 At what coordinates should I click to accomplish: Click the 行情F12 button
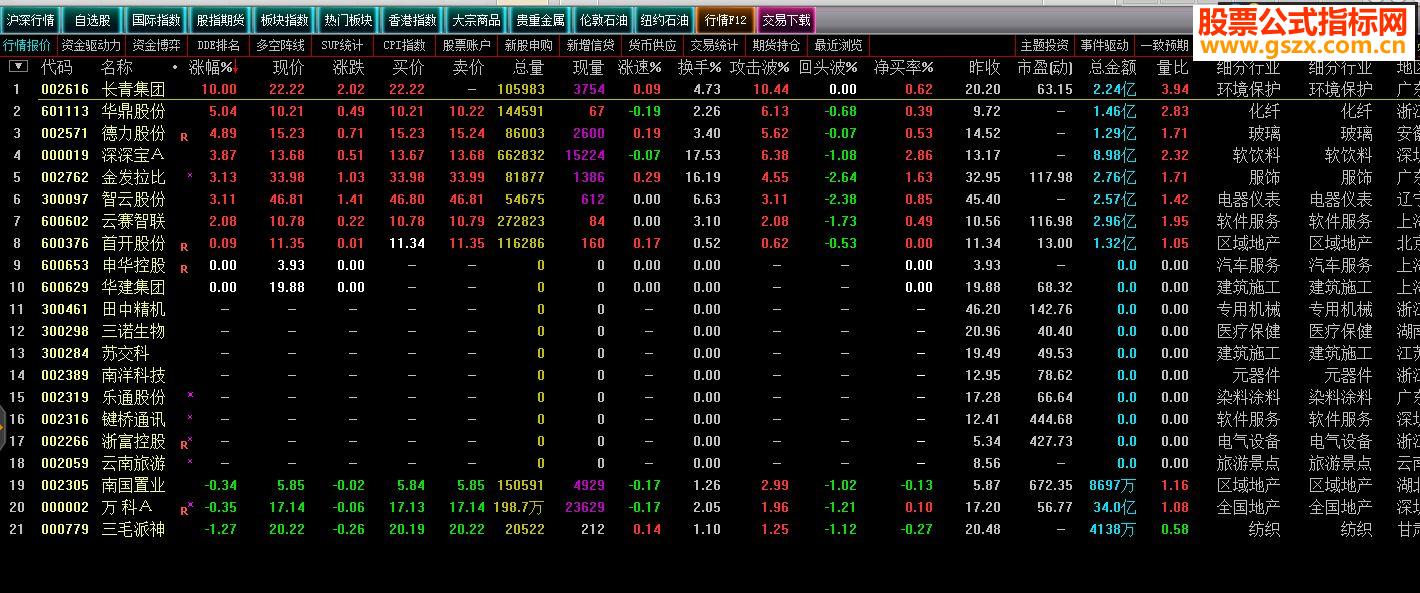(x=725, y=20)
